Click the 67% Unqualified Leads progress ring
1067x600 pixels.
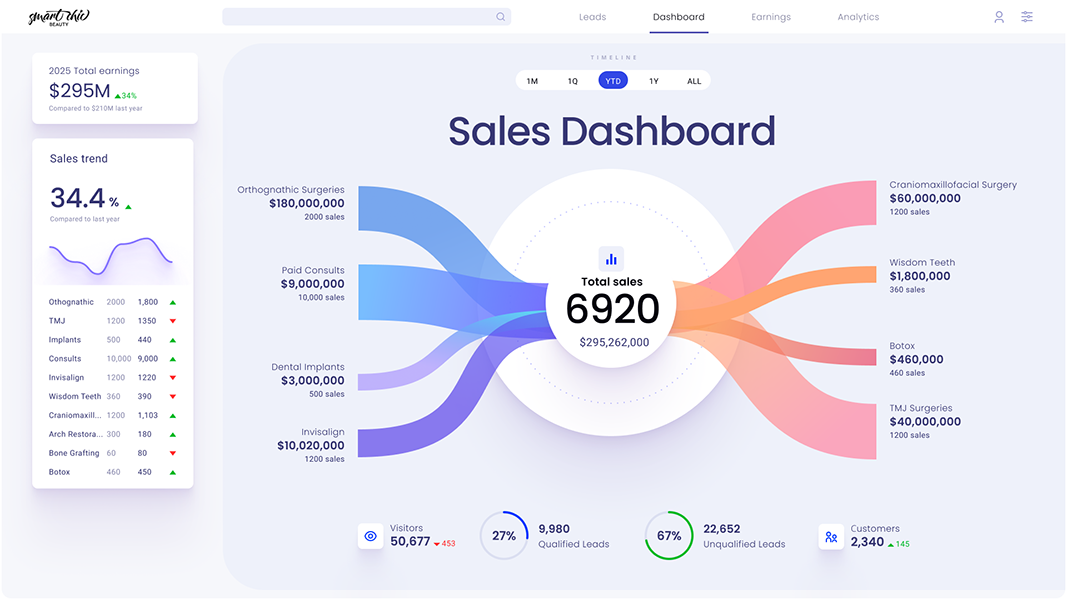(x=669, y=536)
